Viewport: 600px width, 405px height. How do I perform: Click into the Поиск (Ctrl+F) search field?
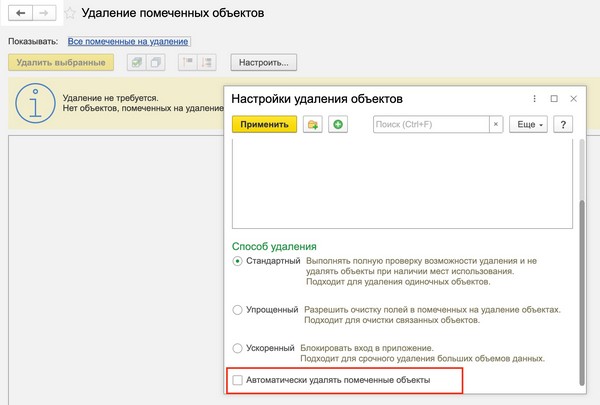[430, 125]
